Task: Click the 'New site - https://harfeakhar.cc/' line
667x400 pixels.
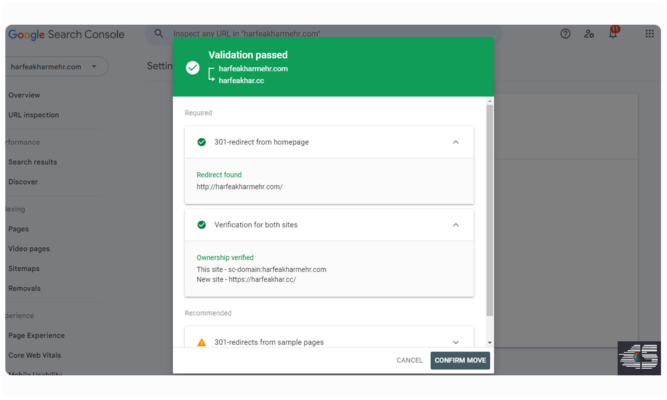Action: (246, 280)
